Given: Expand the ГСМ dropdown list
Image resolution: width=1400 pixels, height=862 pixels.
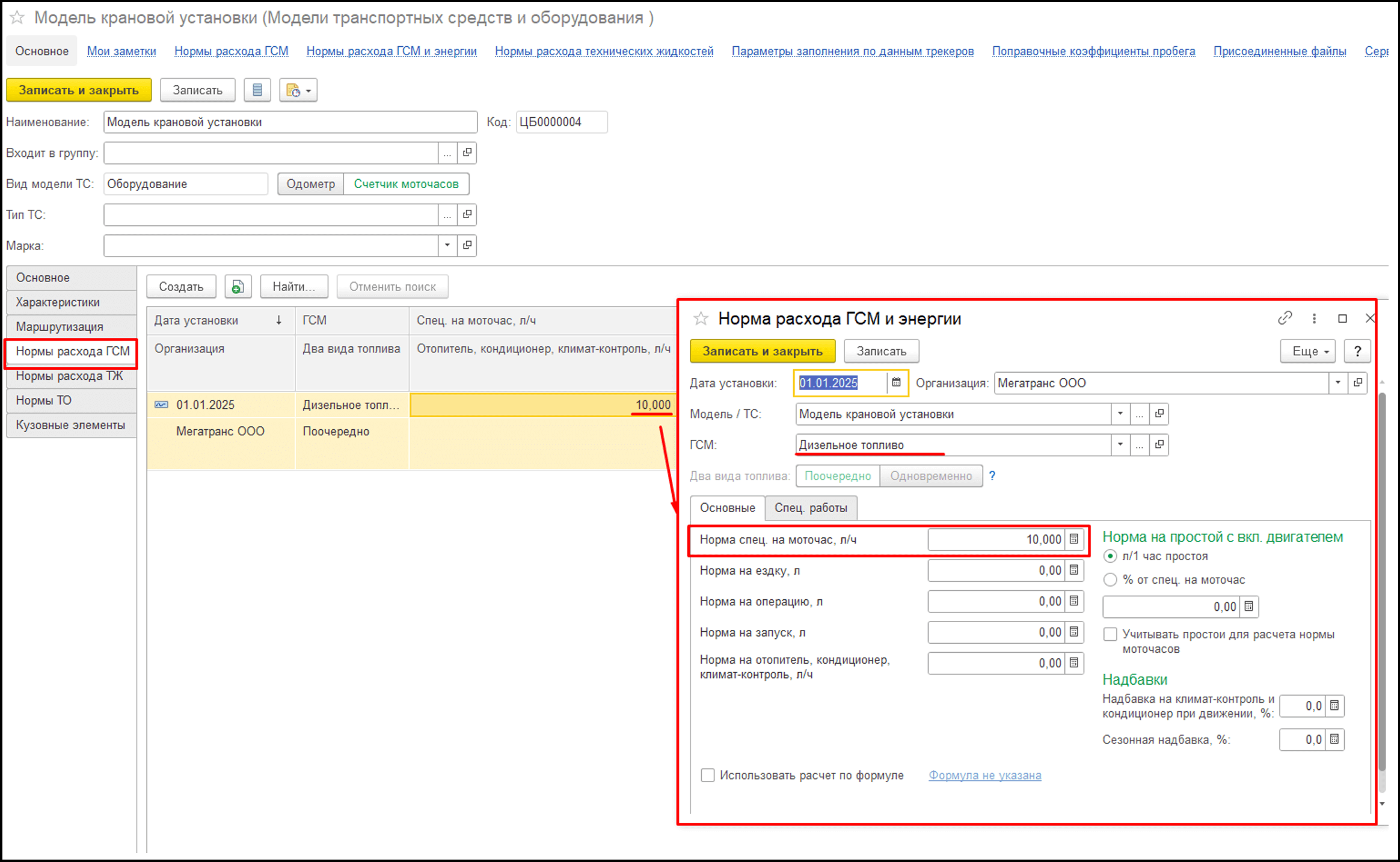Looking at the screenshot, I should coord(1120,445).
